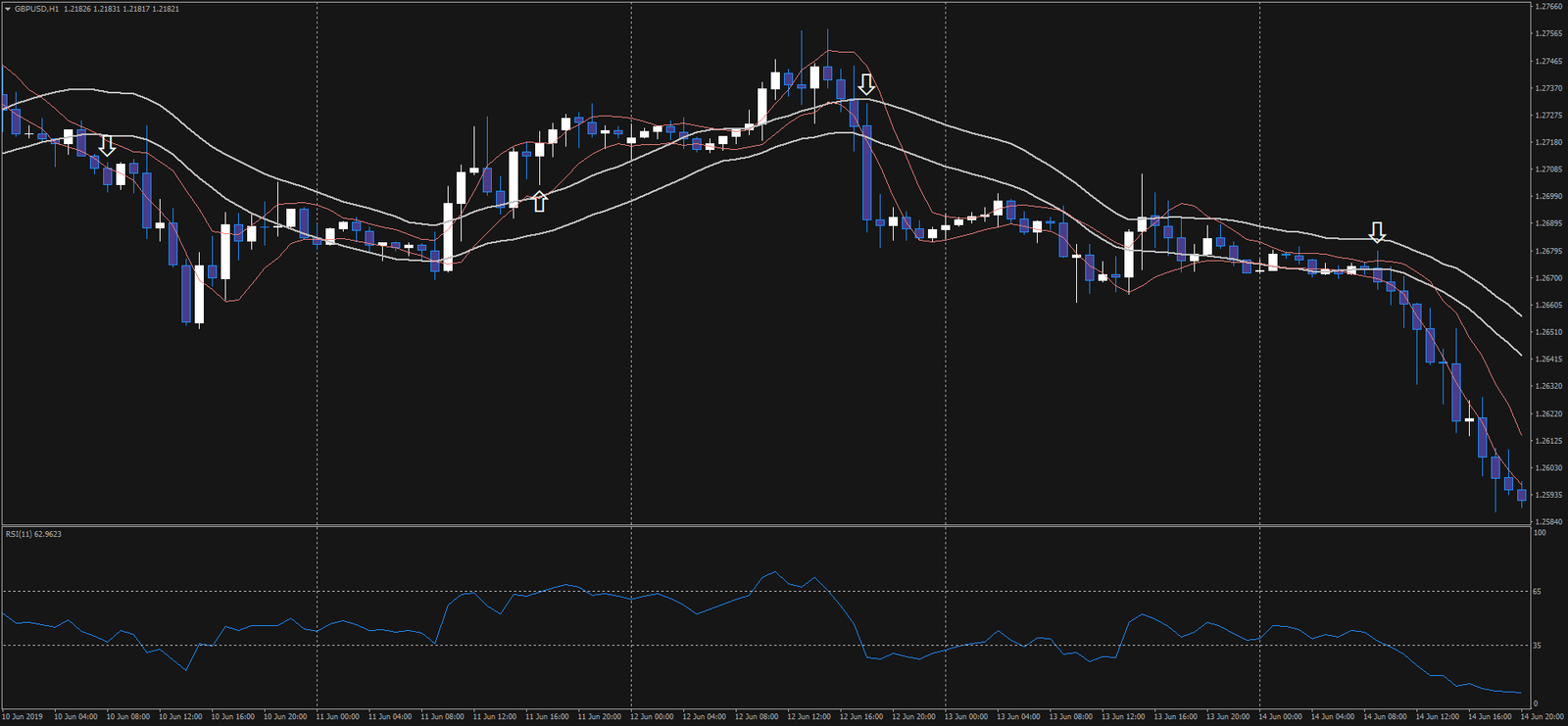The image size is (1568, 726).
Task: Select the down arrow signal near 12 Jun 16:00
Action: click(866, 84)
